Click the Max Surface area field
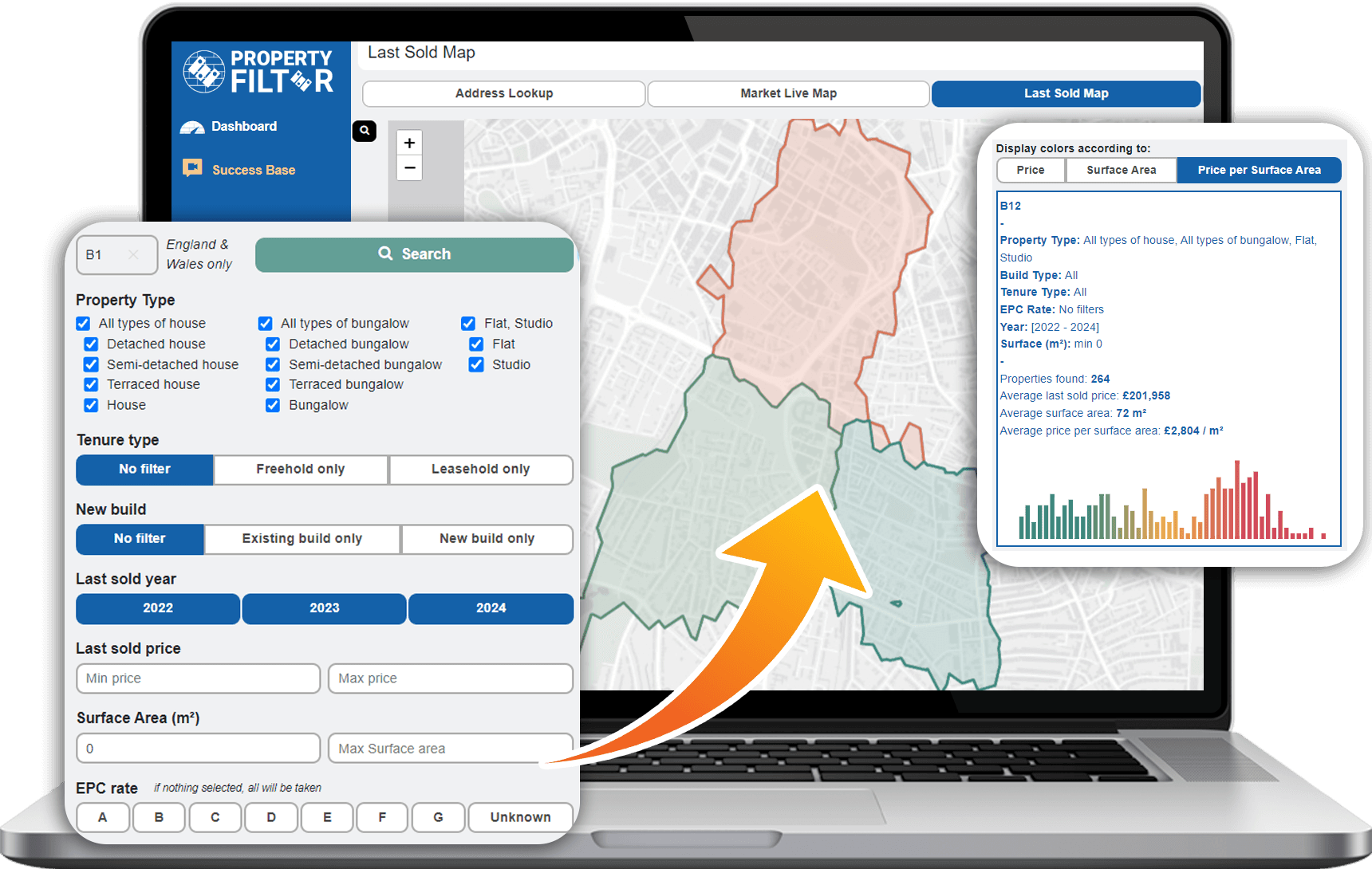 (451, 749)
